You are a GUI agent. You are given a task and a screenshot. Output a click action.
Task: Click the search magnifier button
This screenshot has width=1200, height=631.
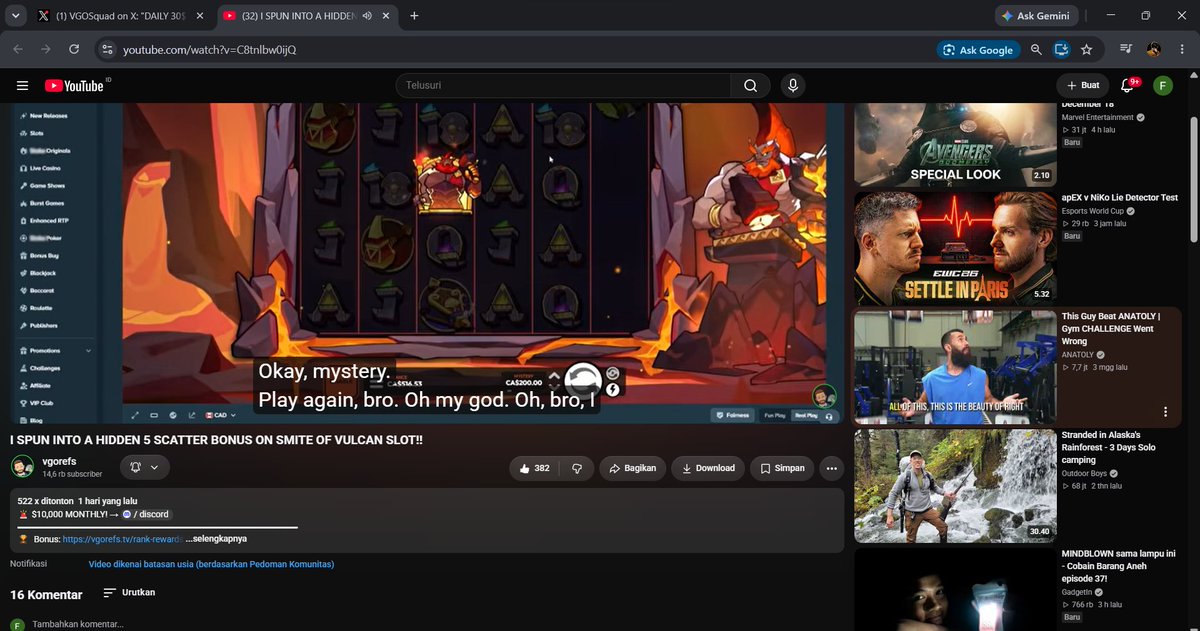pos(750,86)
